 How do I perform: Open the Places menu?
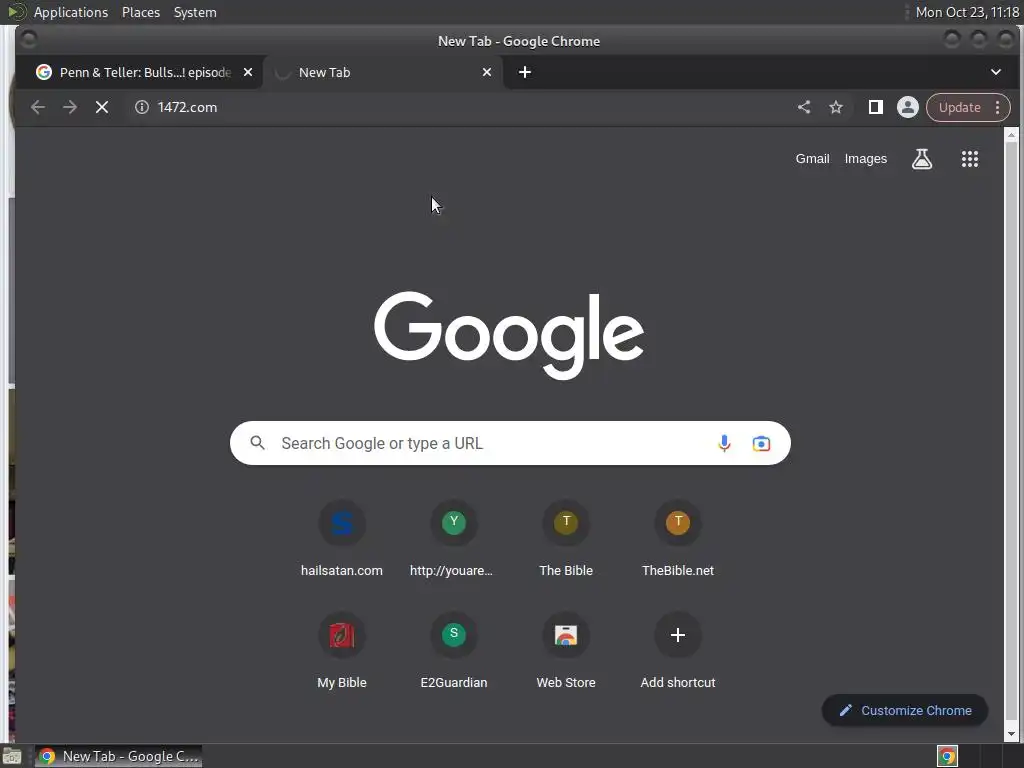[x=141, y=12]
